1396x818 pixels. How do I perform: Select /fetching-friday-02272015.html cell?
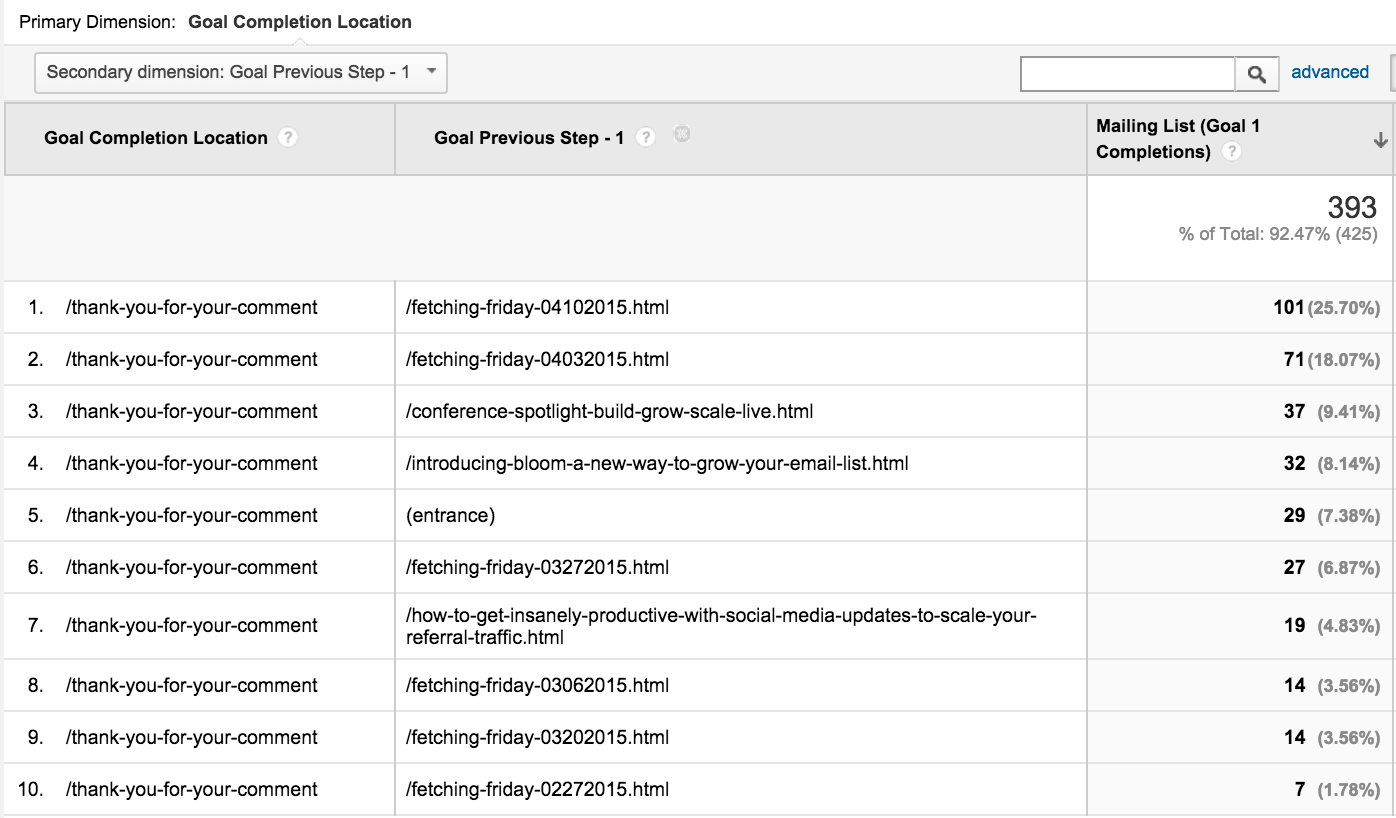click(537, 790)
